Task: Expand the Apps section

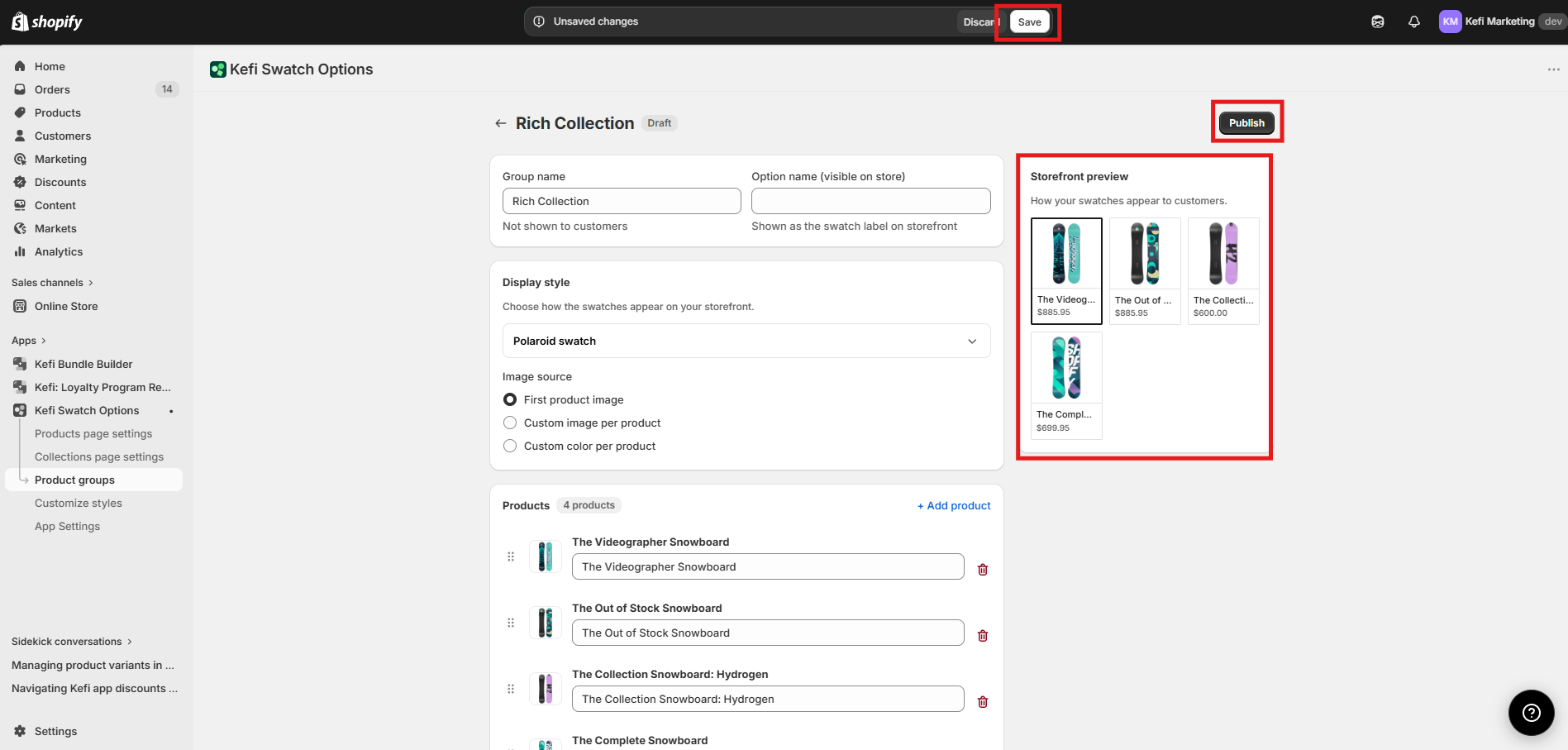Action: (x=29, y=341)
